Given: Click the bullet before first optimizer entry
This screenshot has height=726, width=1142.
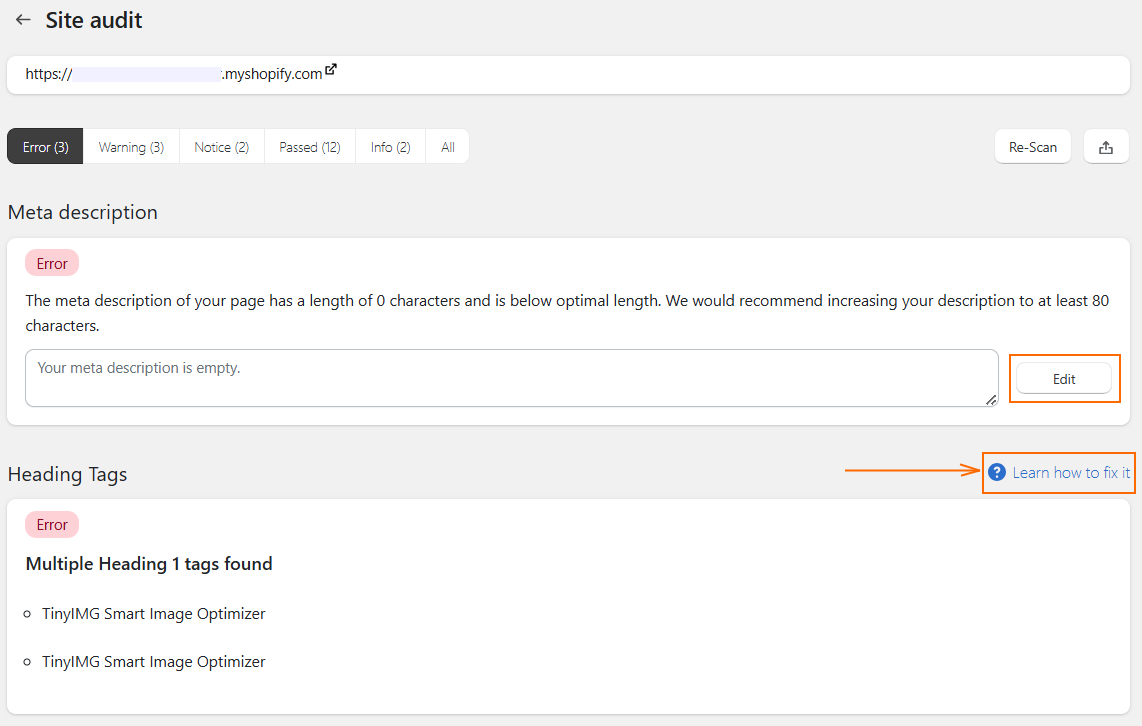Looking at the screenshot, I should pos(27,613).
